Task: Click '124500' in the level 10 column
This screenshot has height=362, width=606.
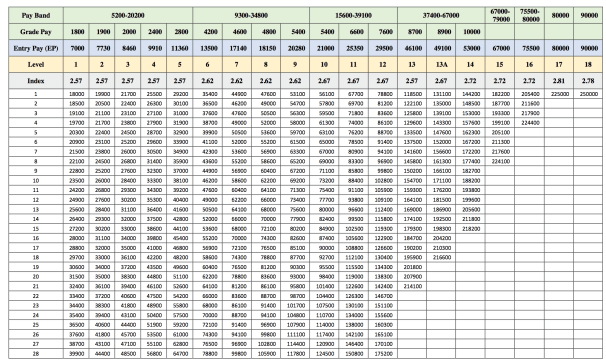Action: pyautogui.click(x=324, y=354)
